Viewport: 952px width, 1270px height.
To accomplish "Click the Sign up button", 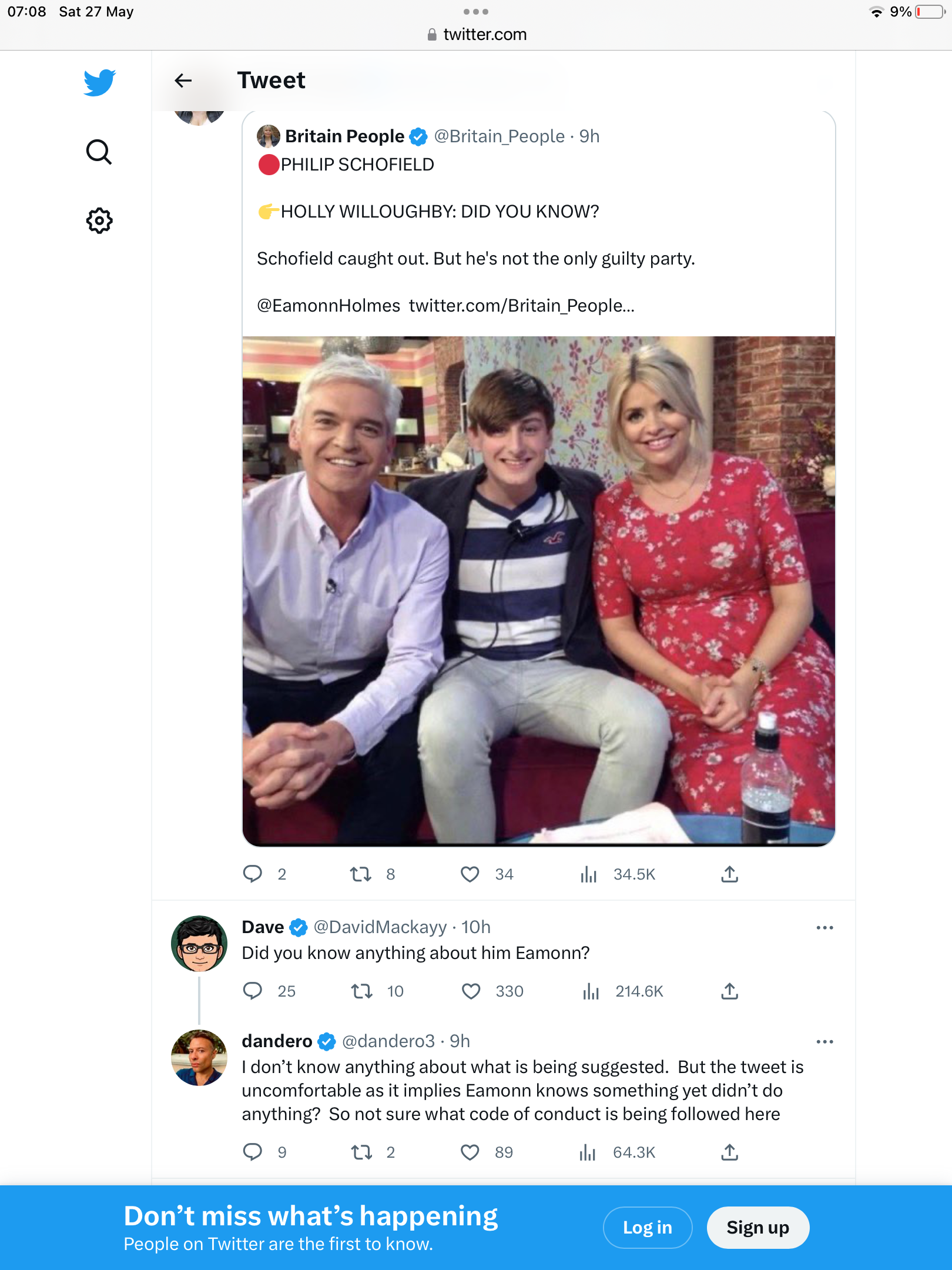I will click(757, 1228).
